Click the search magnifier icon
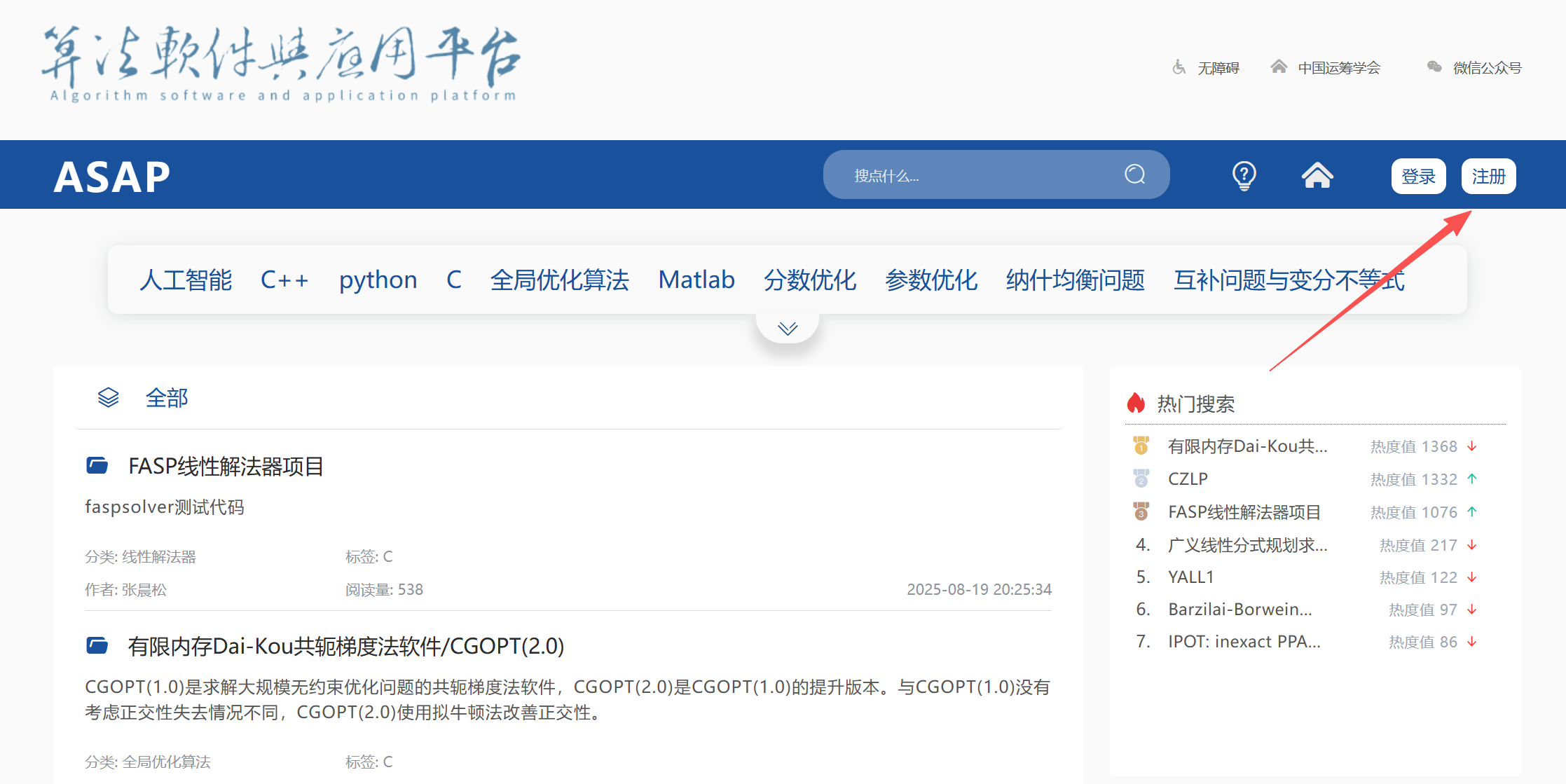This screenshot has width=1566, height=784. point(1135,174)
